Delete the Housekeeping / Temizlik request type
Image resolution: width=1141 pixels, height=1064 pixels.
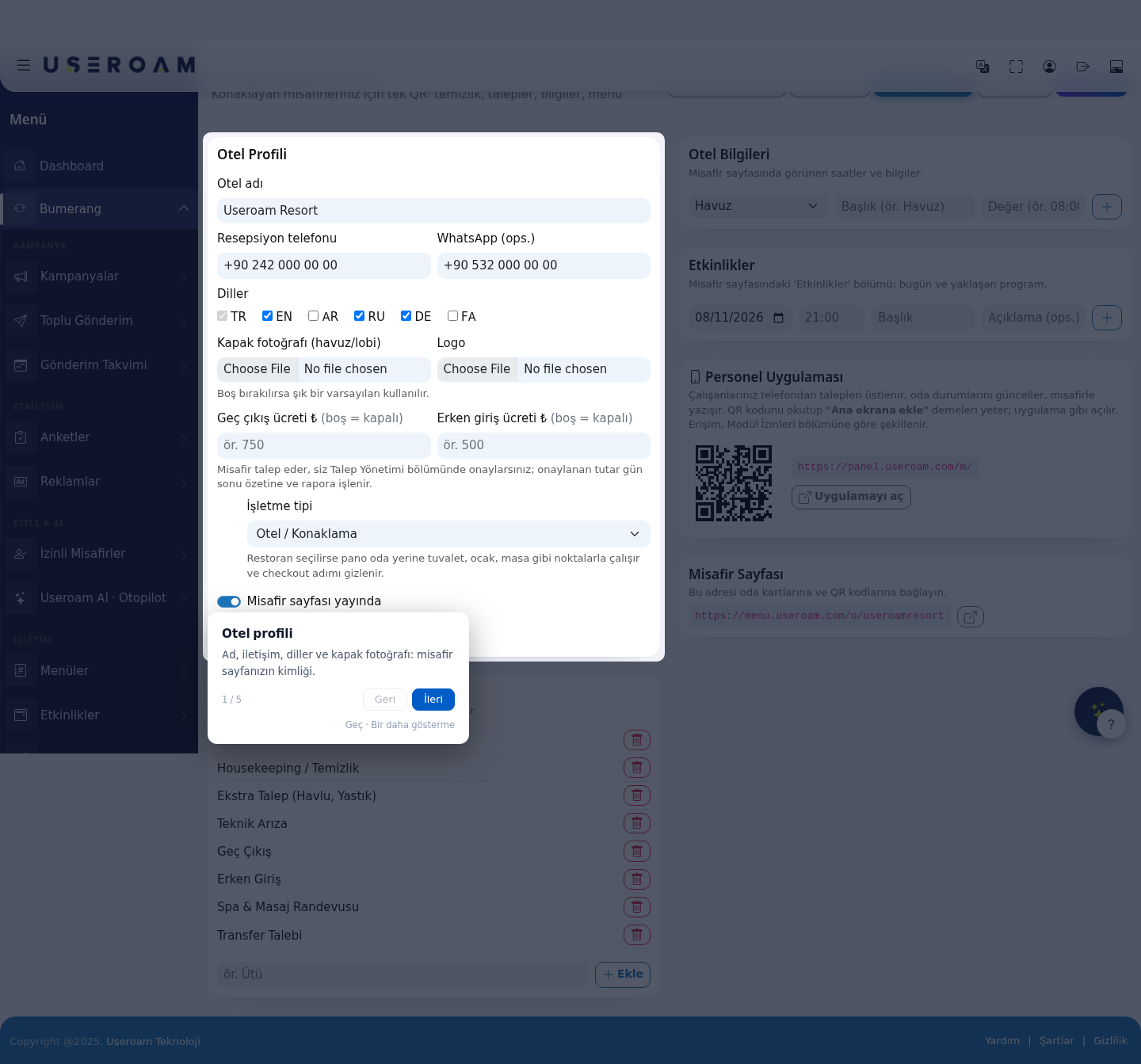click(637, 768)
